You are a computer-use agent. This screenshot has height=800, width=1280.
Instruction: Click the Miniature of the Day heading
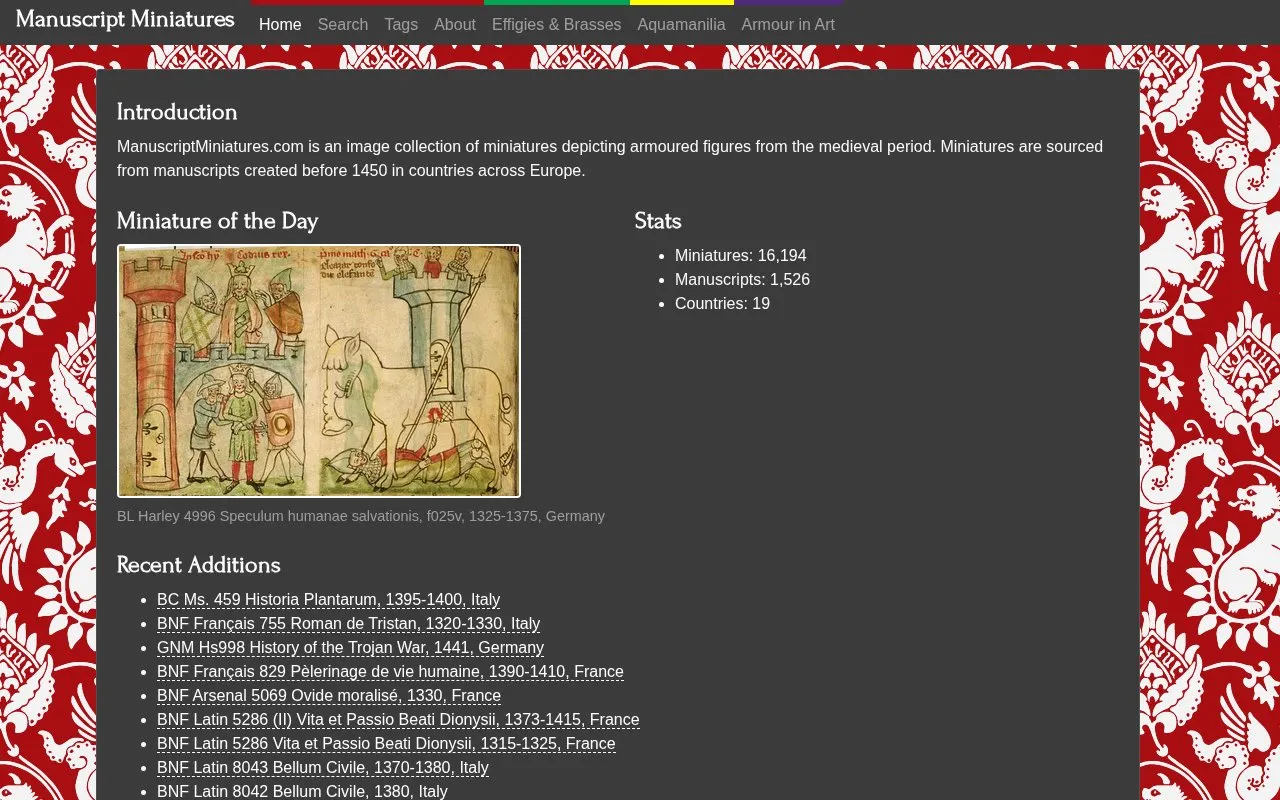(217, 221)
